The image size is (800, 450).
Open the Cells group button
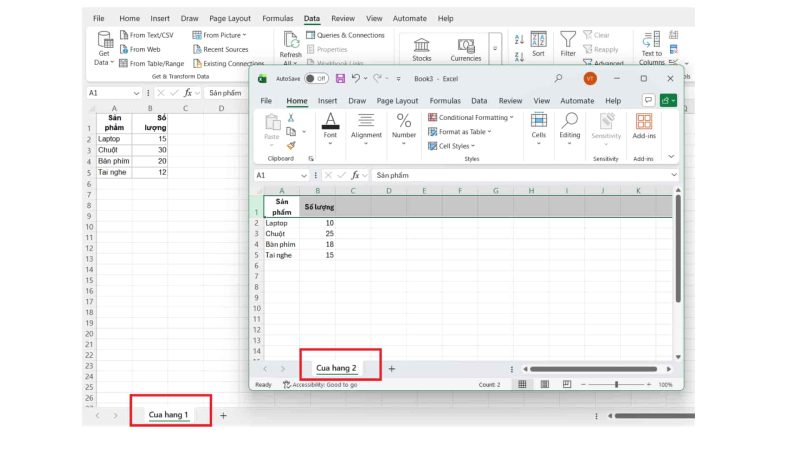[x=539, y=129]
